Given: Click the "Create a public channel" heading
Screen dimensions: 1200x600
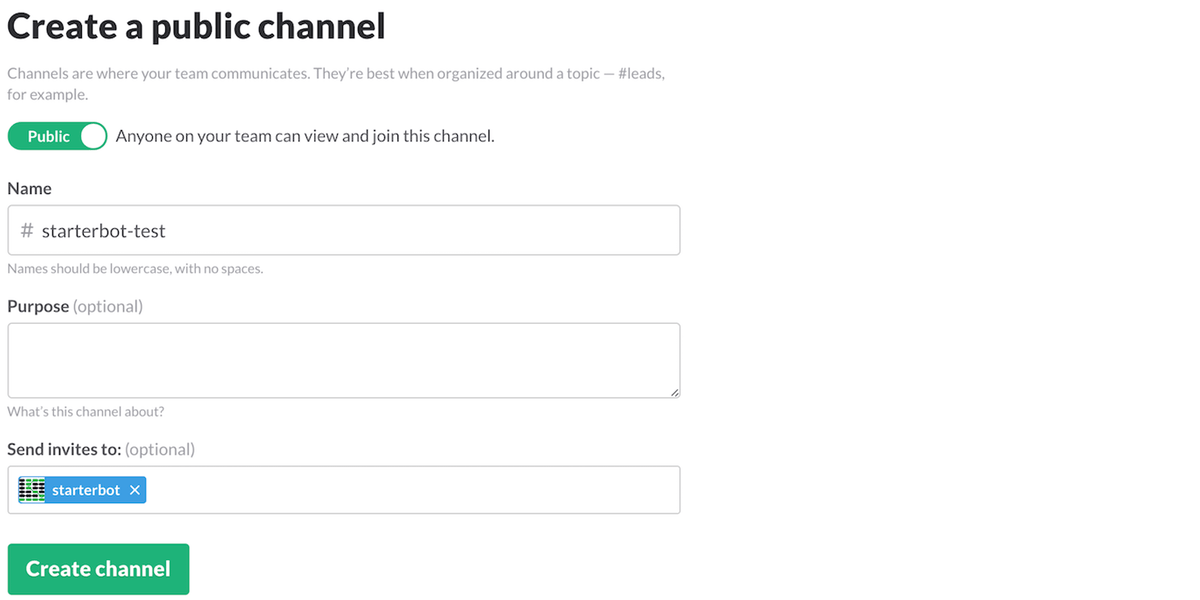Looking at the screenshot, I should 196,26.
